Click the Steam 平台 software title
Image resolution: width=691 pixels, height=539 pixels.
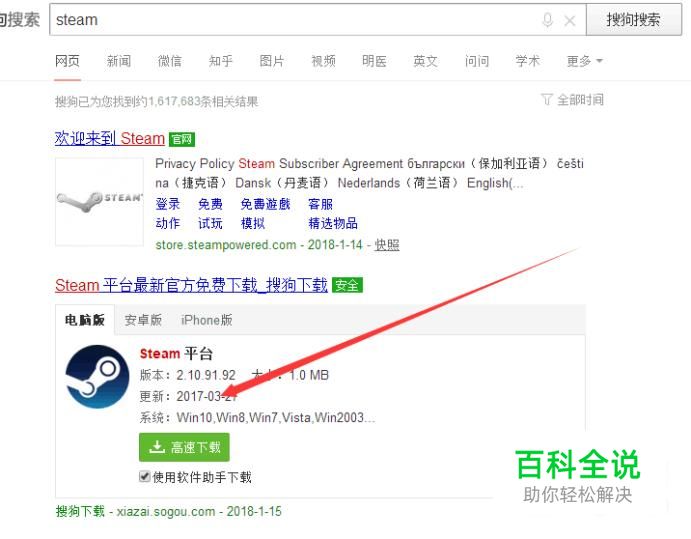[176, 353]
